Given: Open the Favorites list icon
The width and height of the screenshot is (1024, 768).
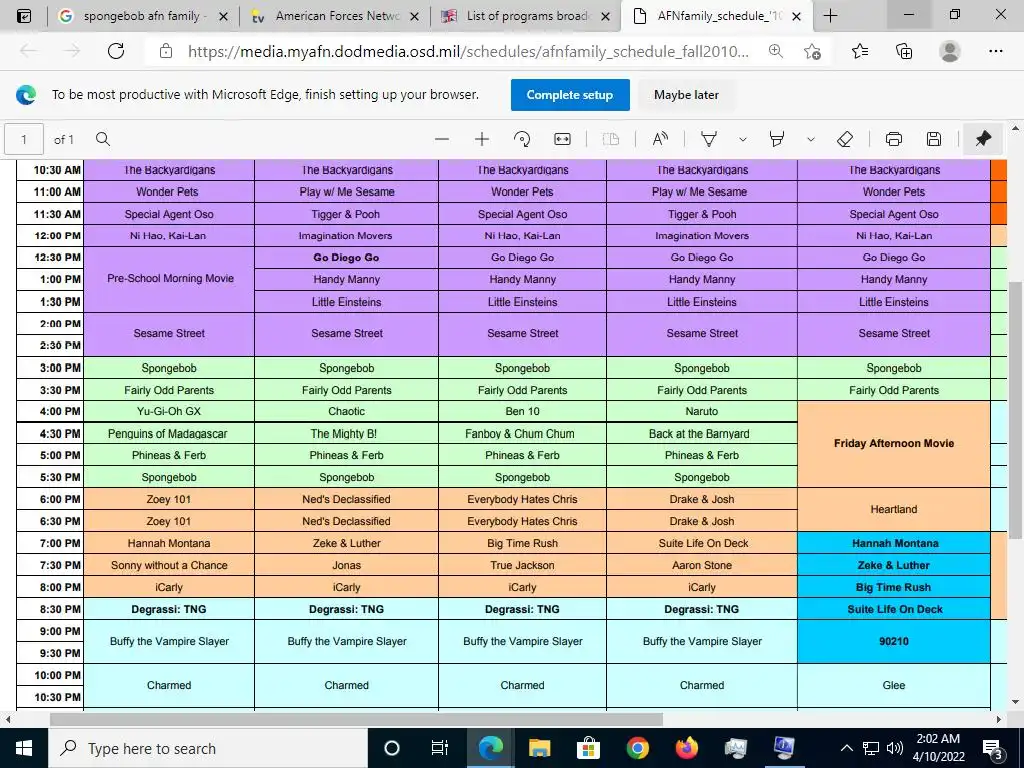Looking at the screenshot, I should (860, 51).
